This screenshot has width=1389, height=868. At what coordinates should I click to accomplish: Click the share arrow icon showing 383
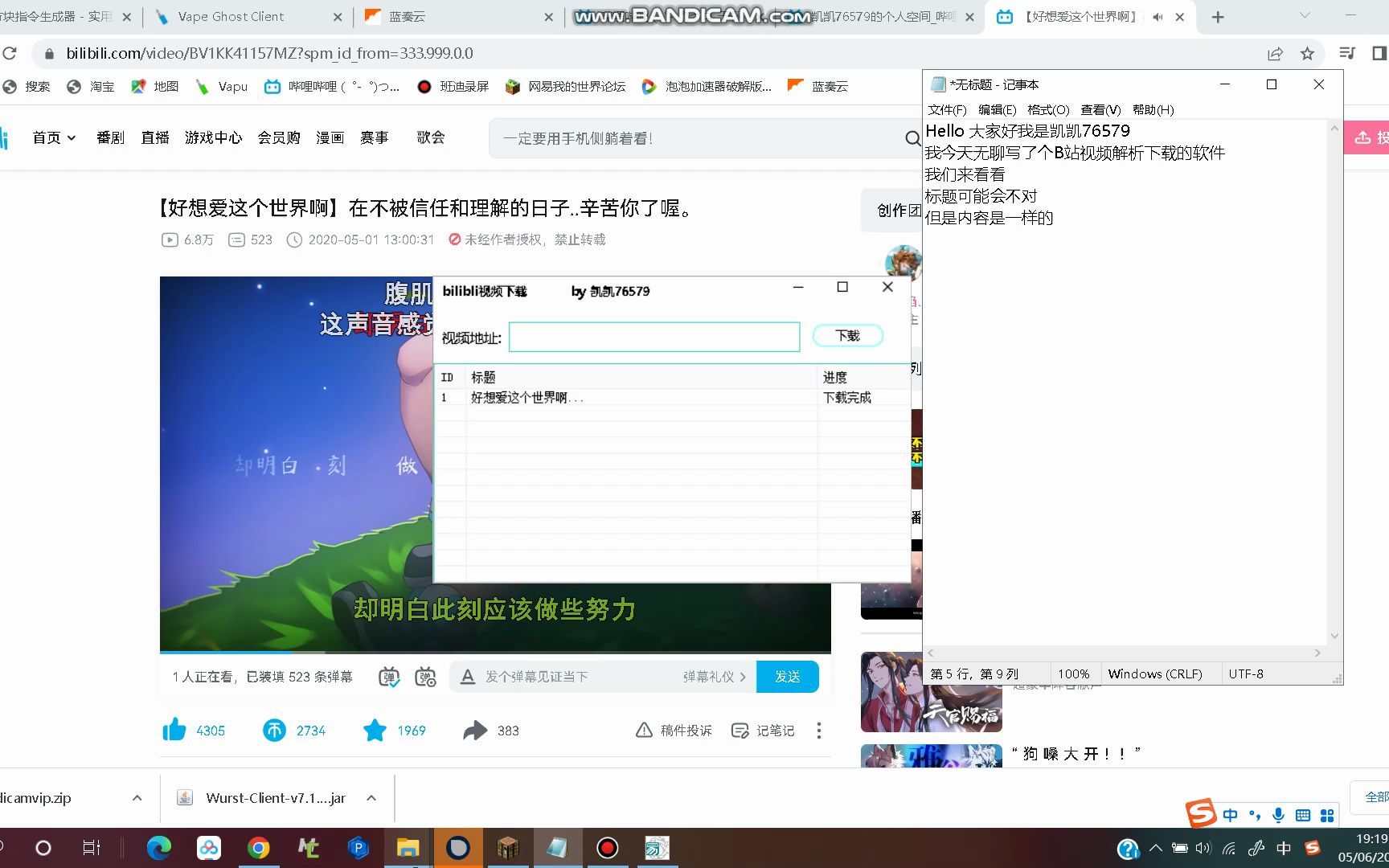click(x=475, y=730)
